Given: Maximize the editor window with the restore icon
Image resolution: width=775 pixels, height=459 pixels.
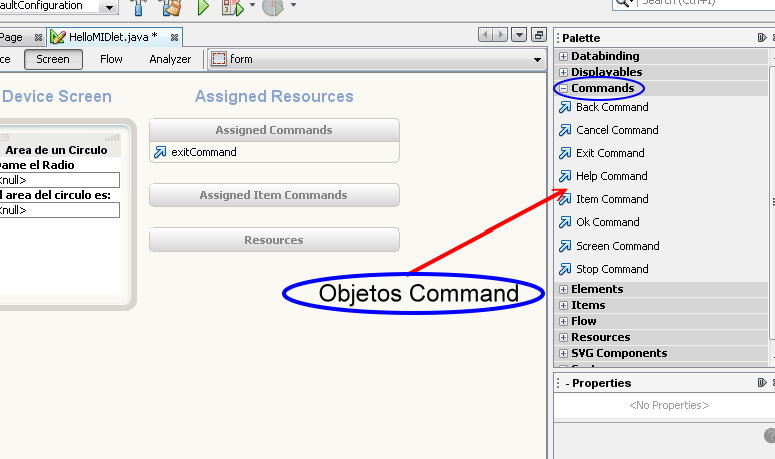Looking at the screenshot, I should coord(539,35).
